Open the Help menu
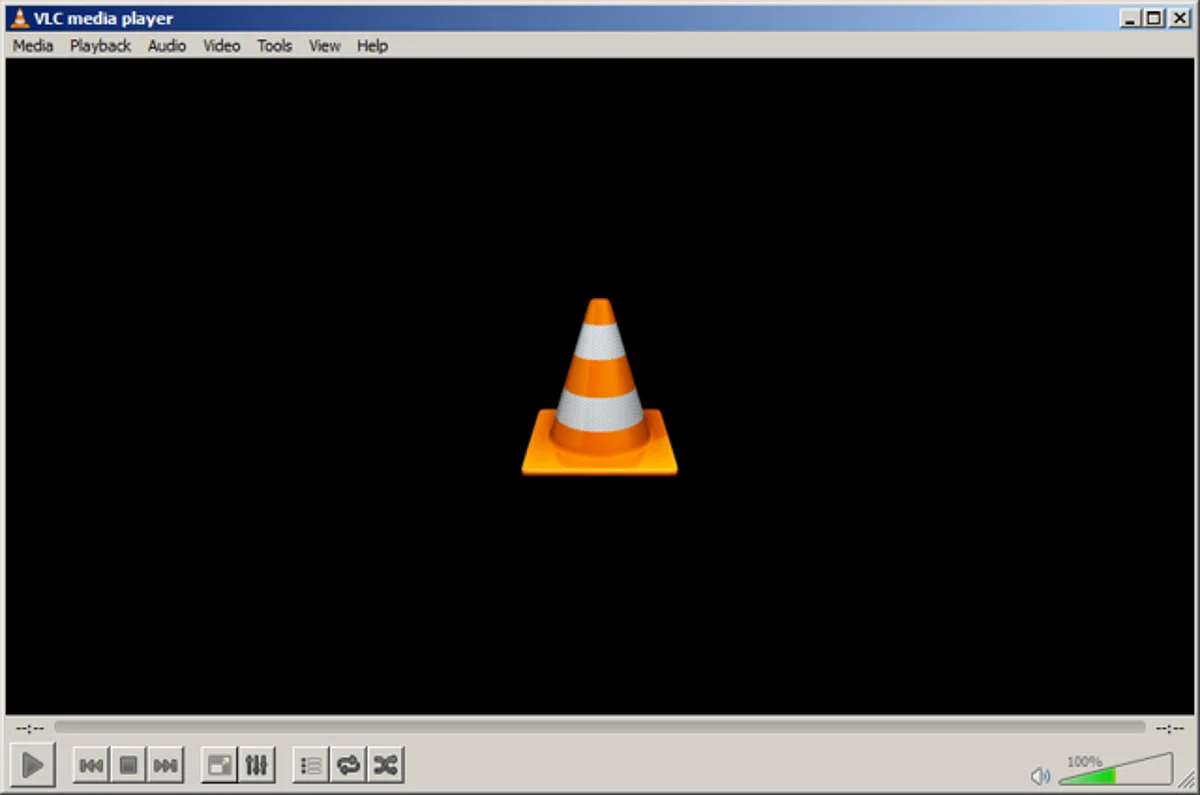Viewport: 1200px width, 795px height. (x=372, y=45)
